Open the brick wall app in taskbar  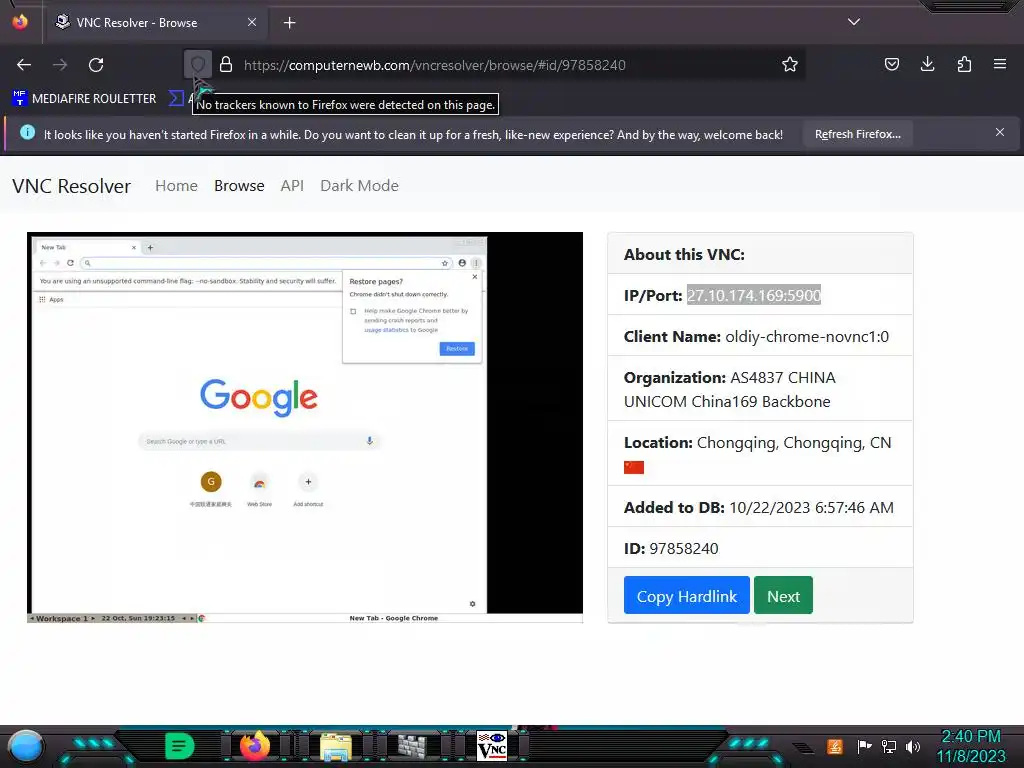click(x=413, y=746)
